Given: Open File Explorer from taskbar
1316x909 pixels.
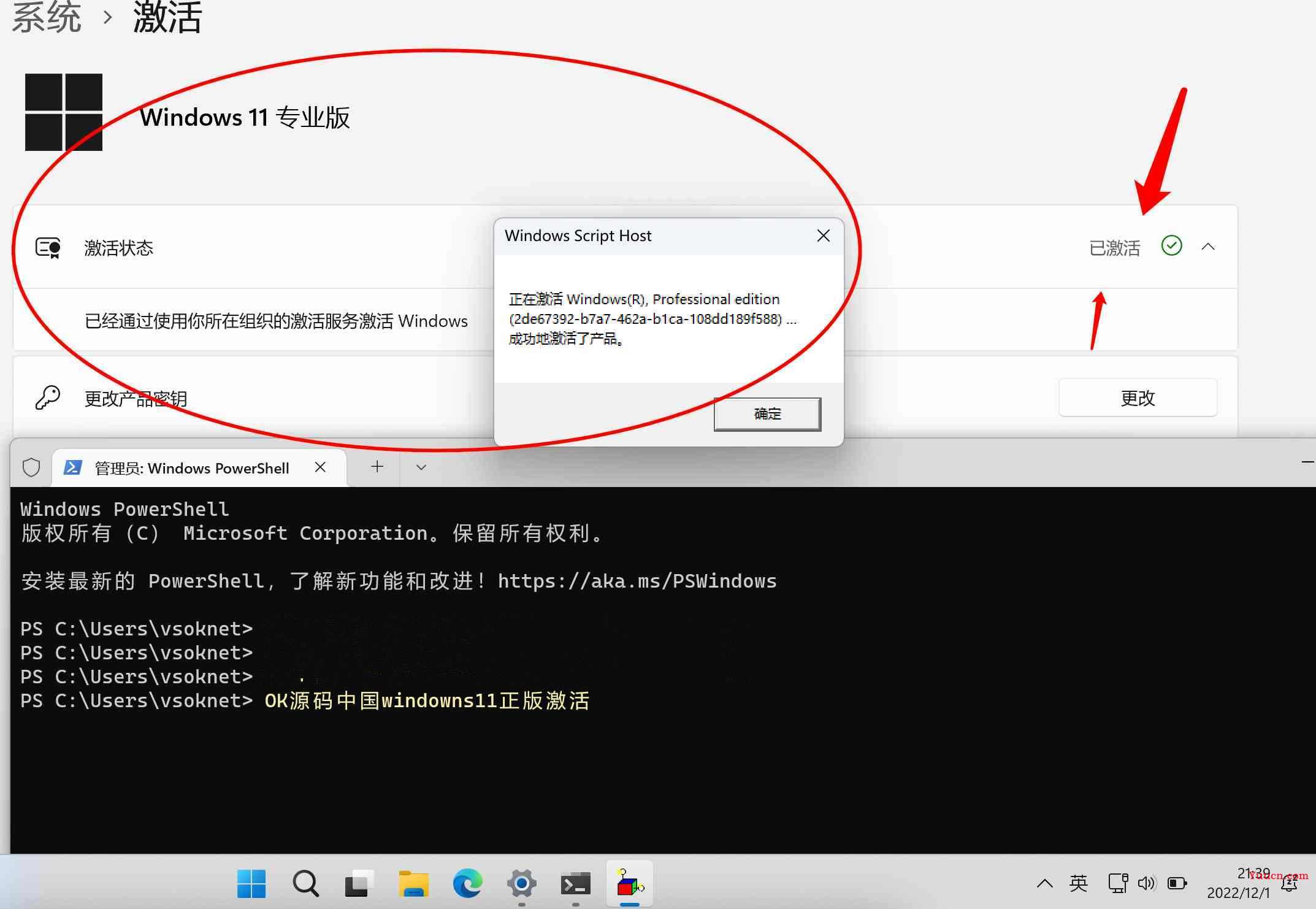Looking at the screenshot, I should tap(413, 884).
